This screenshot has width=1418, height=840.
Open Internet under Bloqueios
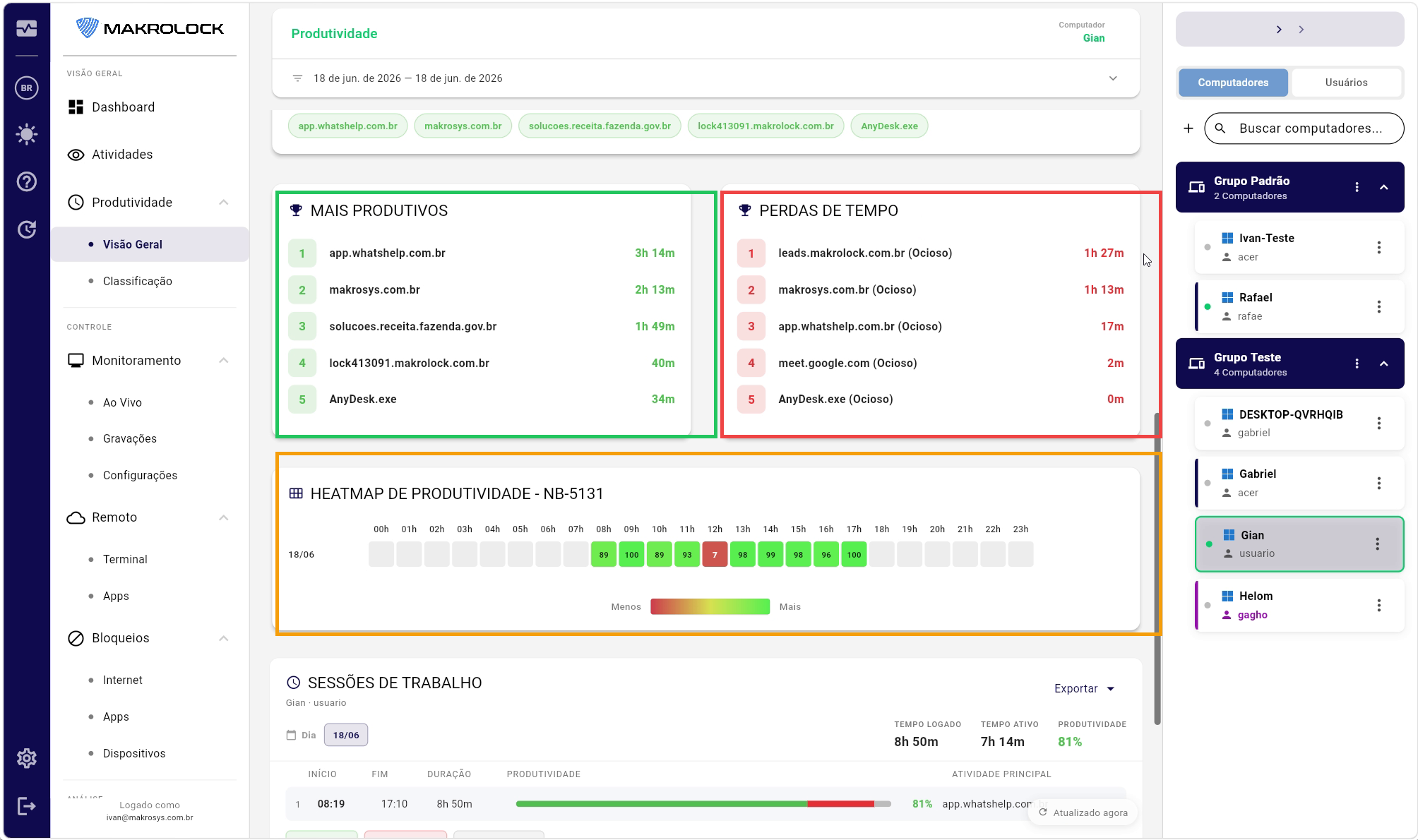point(123,680)
